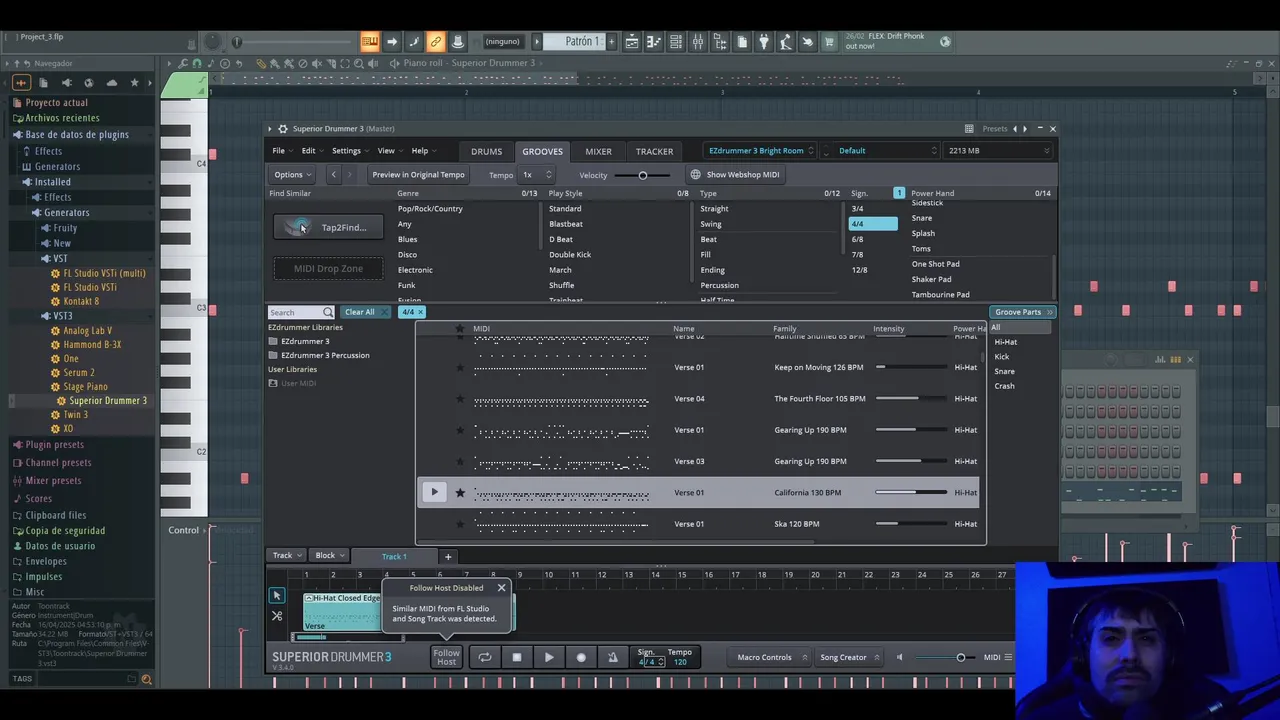This screenshot has width=1280, height=720.
Task: Switch to the MIXER tab
Action: 598,151
